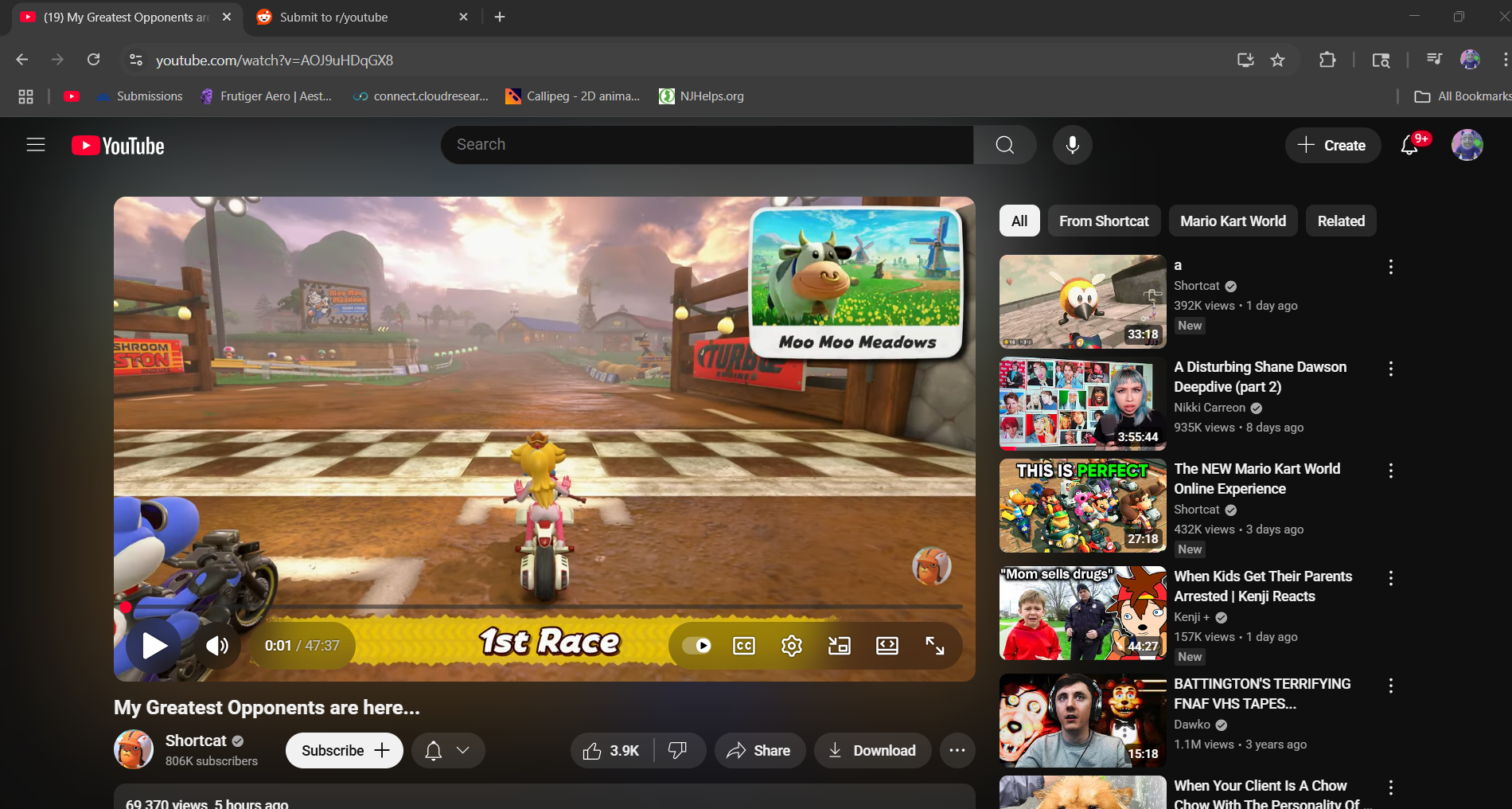Download the video
Screen dimensions: 1512x809
click(872, 751)
